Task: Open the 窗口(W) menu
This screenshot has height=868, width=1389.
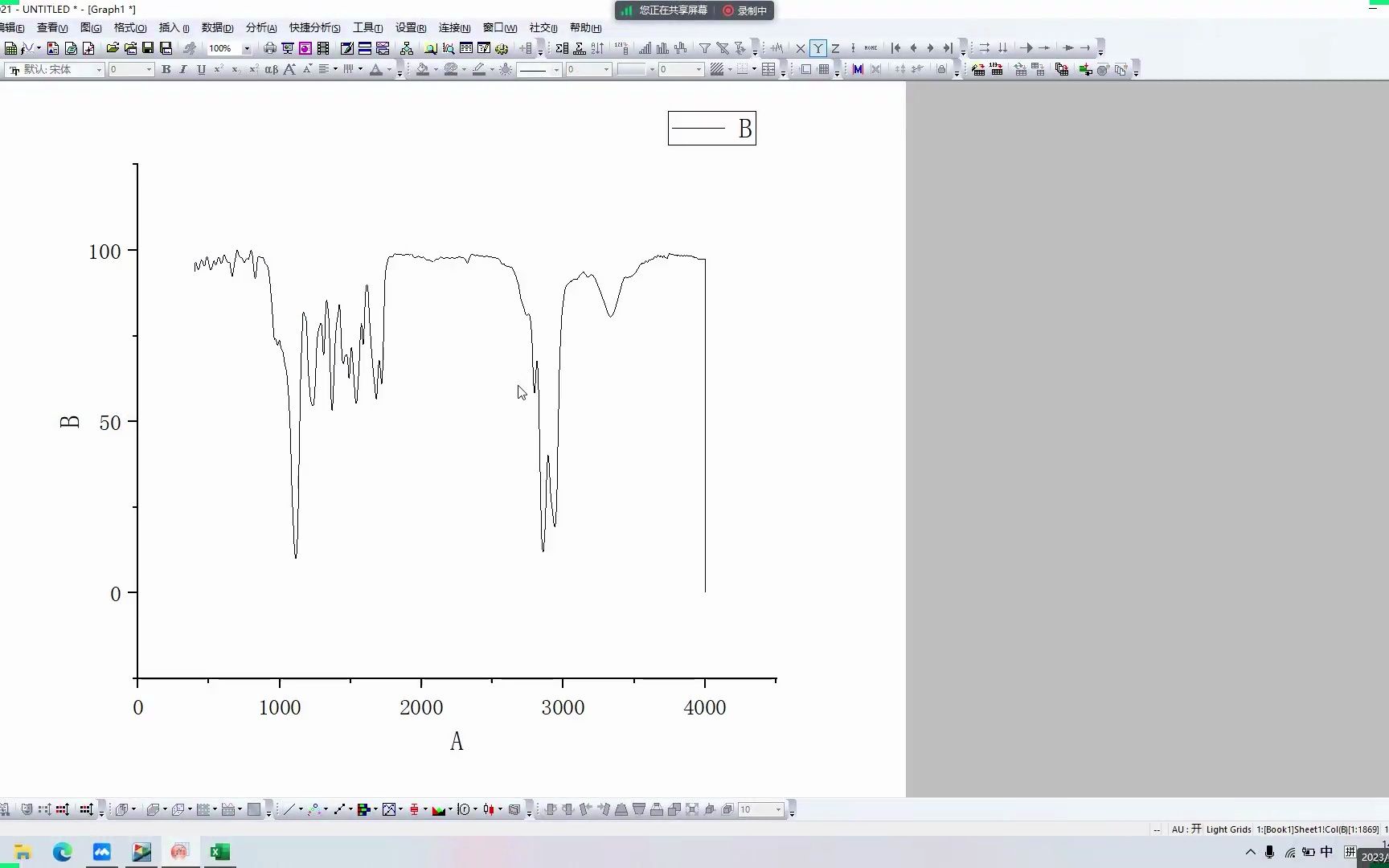Action: [500, 28]
